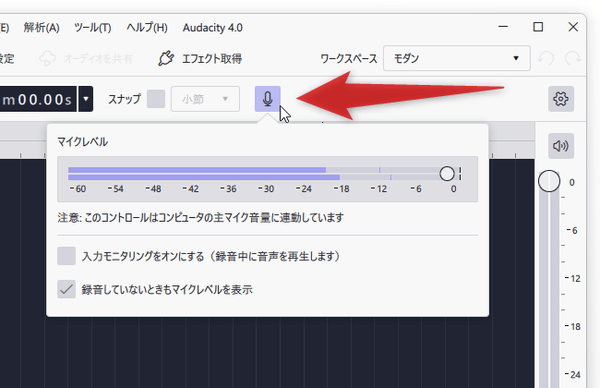This screenshot has height=388, width=600.
Task: Click the エフェクト取得 plug button
Action: point(200,59)
